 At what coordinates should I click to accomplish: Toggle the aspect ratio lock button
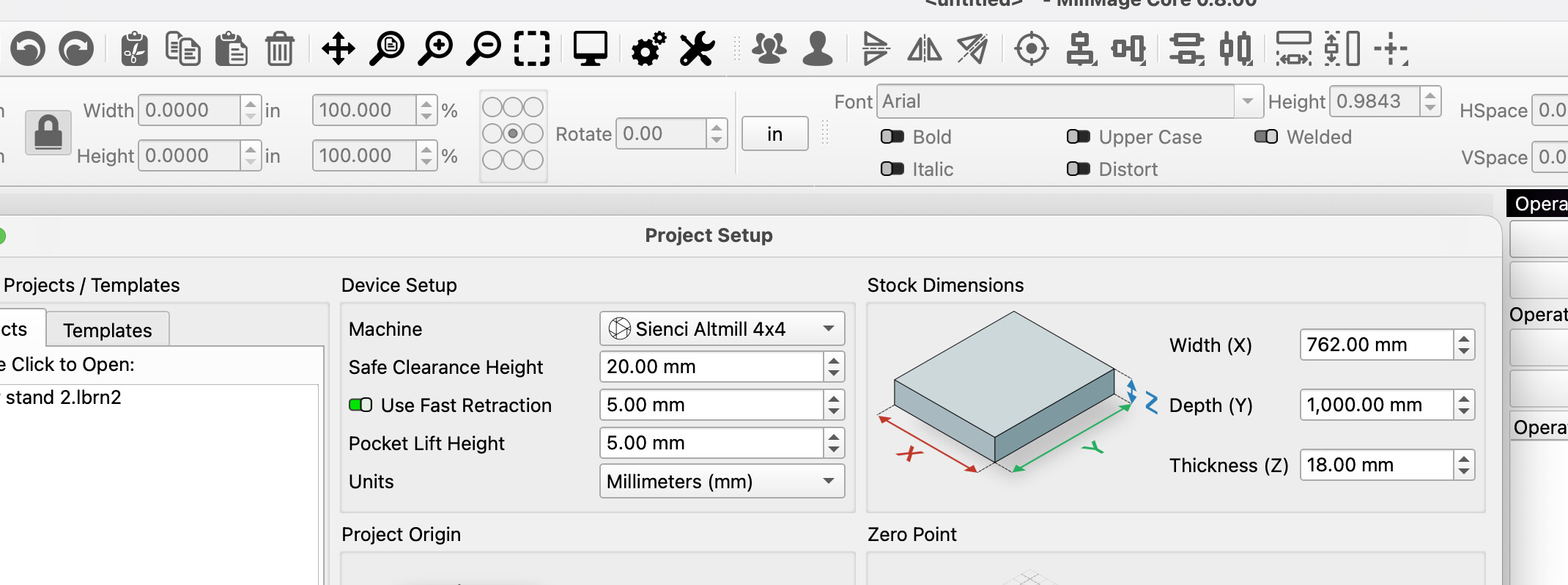[x=48, y=133]
